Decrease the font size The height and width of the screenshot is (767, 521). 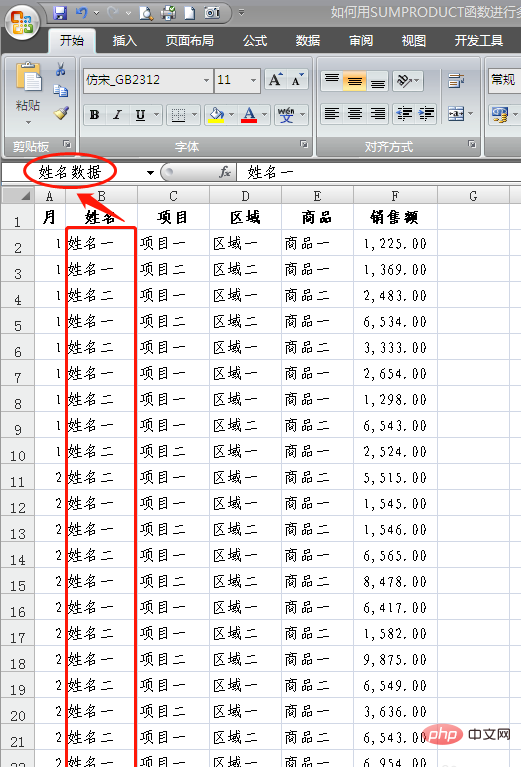tap(297, 80)
